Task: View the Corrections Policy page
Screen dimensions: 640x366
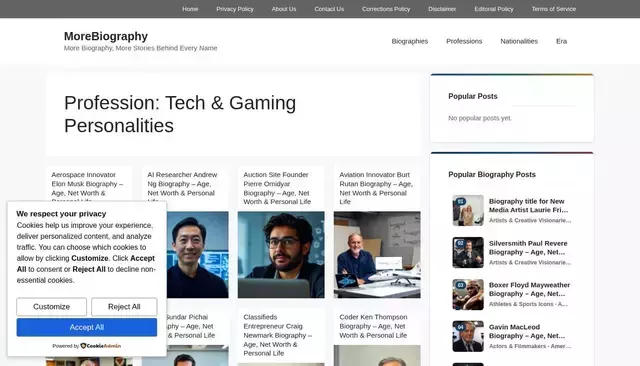Action: (x=386, y=9)
